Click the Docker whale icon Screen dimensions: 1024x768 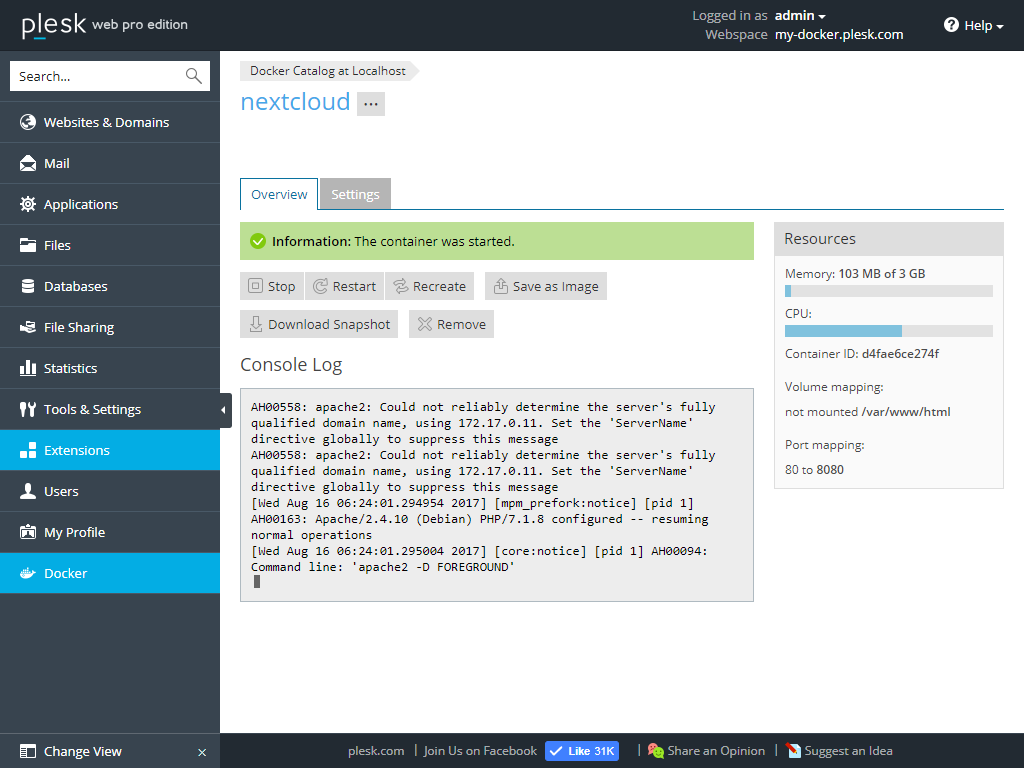coord(27,573)
